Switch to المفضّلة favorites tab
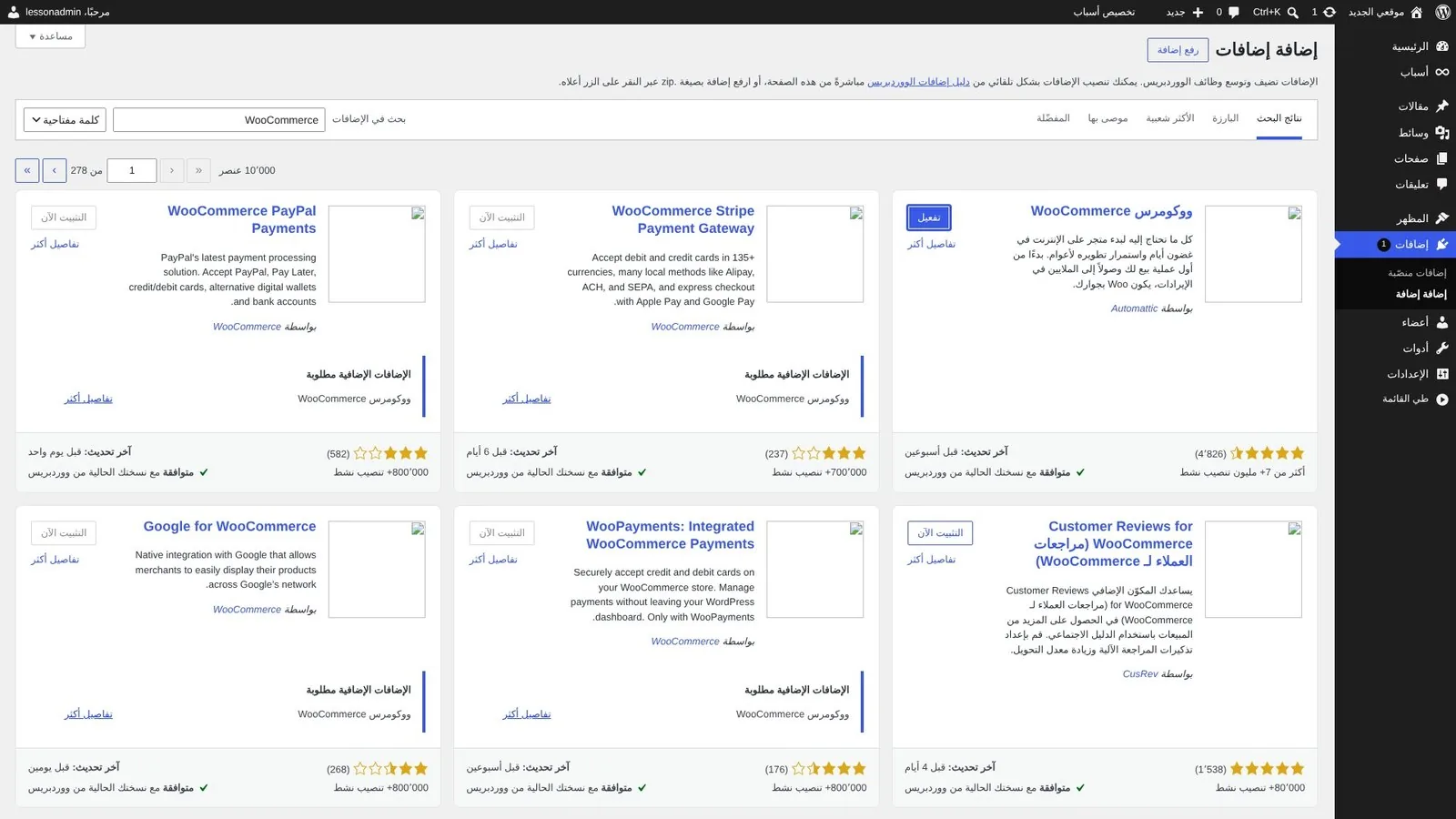 [1053, 118]
